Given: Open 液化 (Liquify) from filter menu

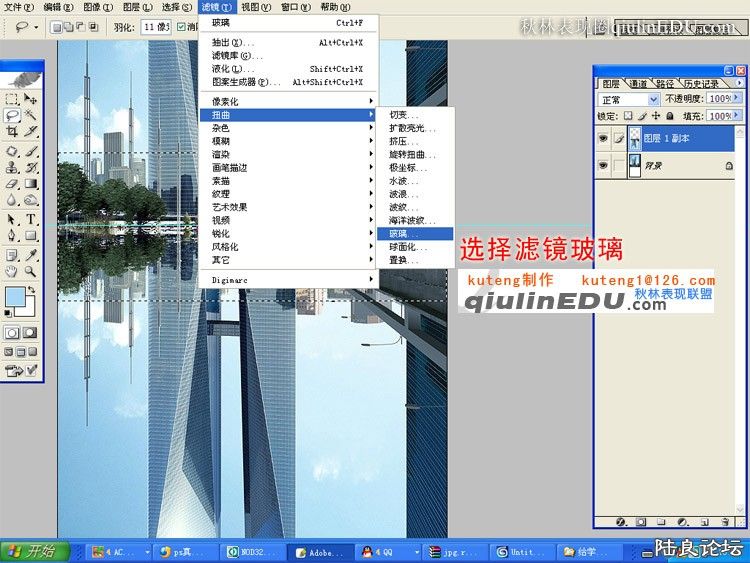Looking at the screenshot, I should [x=231, y=69].
